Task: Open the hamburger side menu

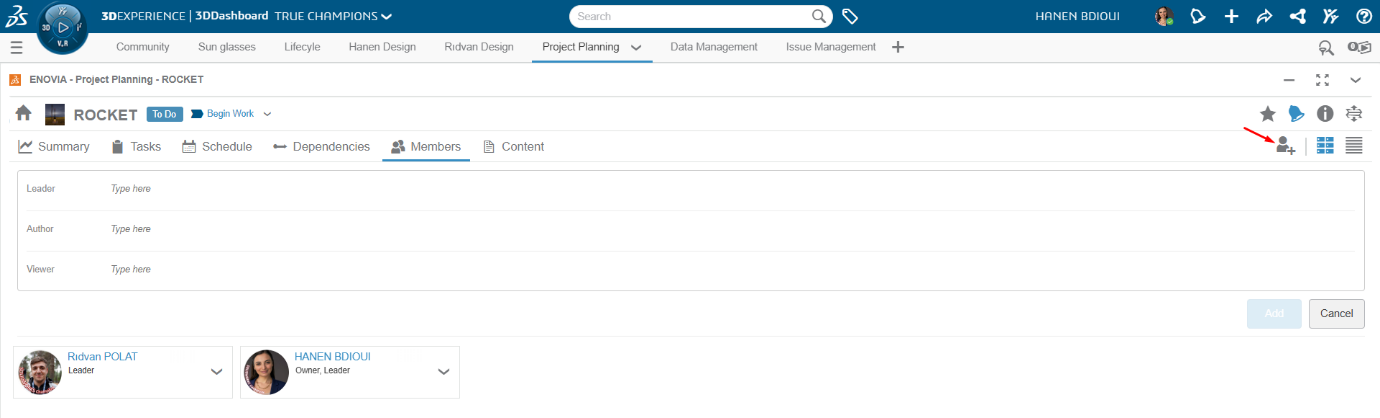Action: point(16,47)
